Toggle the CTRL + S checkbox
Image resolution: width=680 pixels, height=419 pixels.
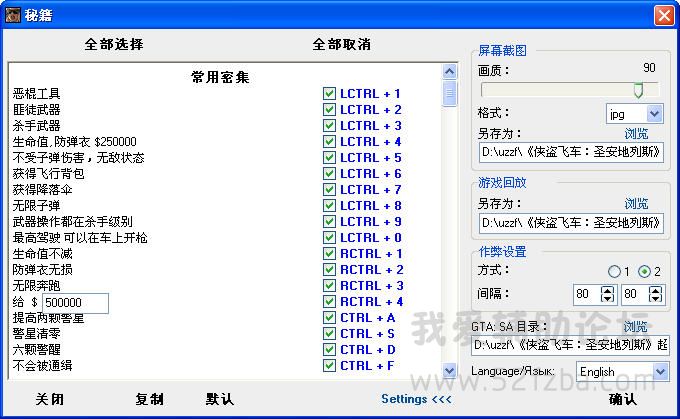(x=329, y=334)
